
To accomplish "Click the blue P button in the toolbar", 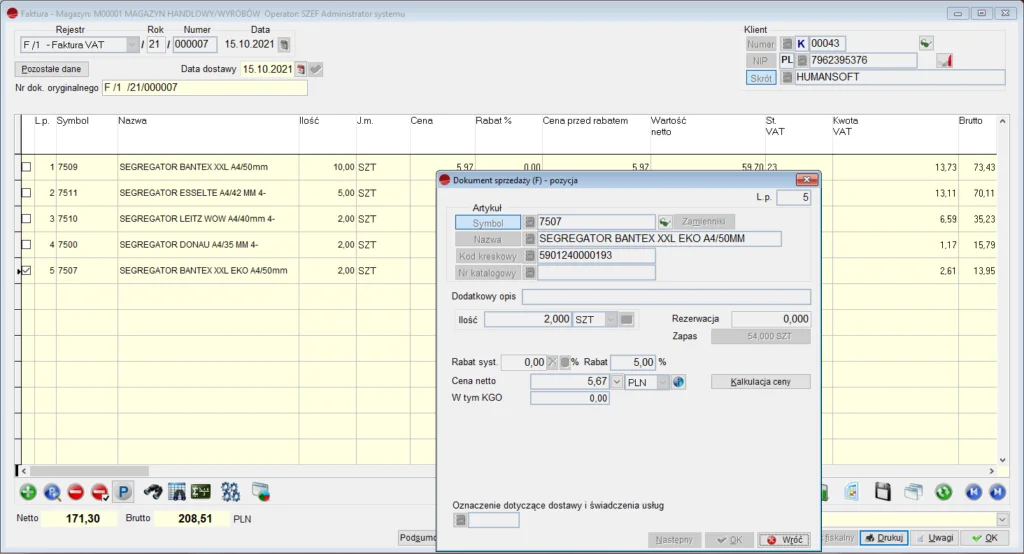I will [123, 492].
